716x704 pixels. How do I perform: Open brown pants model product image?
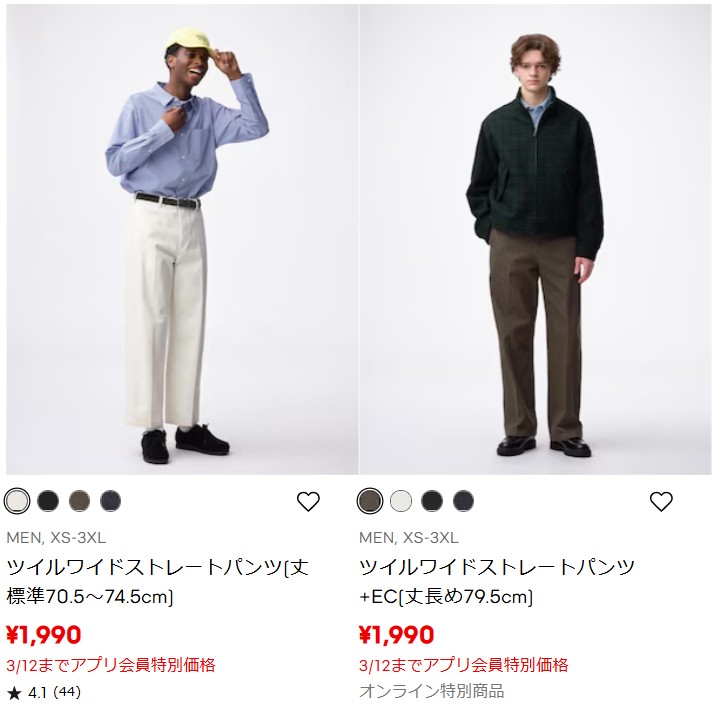pos(535,239)
